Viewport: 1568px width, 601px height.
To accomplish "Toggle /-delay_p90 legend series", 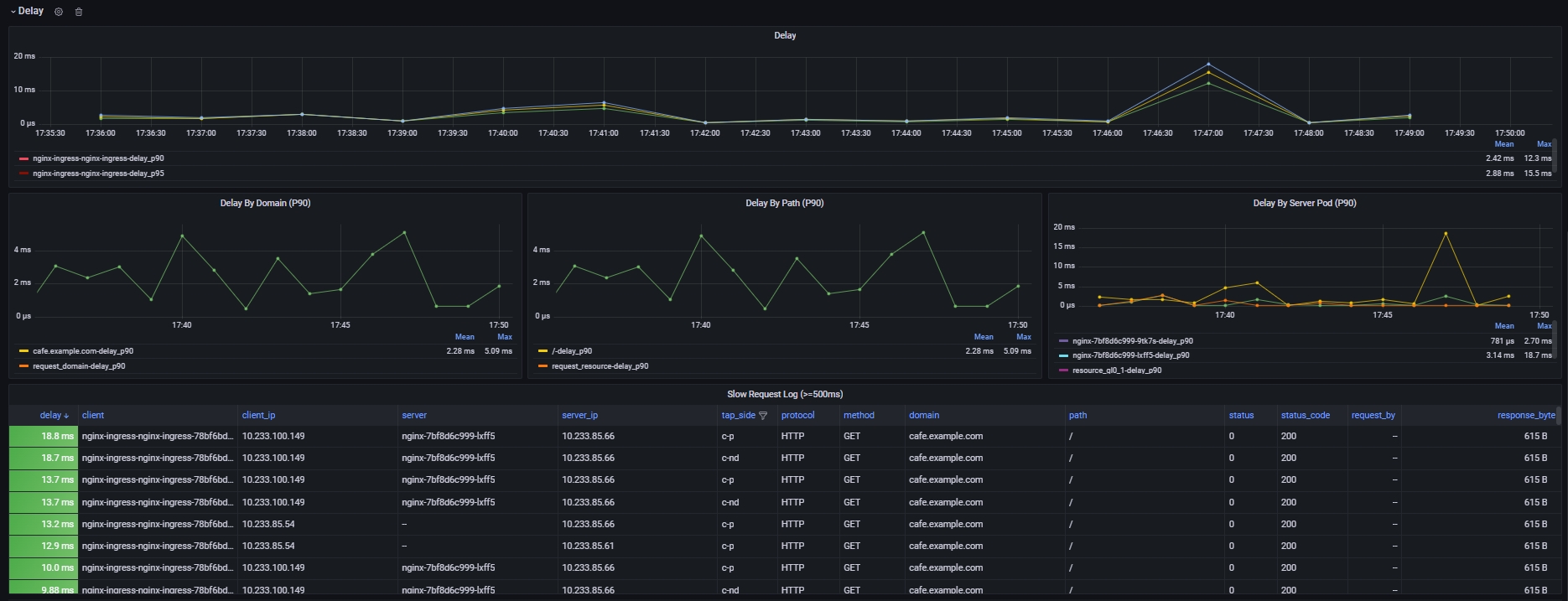I will click(572, 351).
